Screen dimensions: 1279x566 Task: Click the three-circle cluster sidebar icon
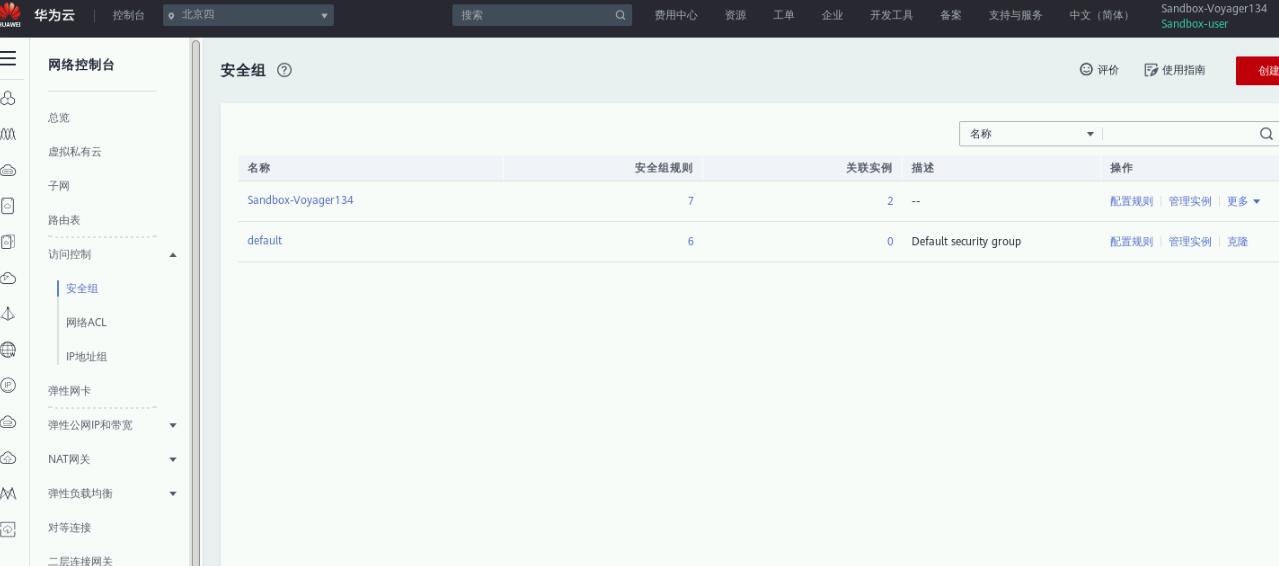[8, 99]
